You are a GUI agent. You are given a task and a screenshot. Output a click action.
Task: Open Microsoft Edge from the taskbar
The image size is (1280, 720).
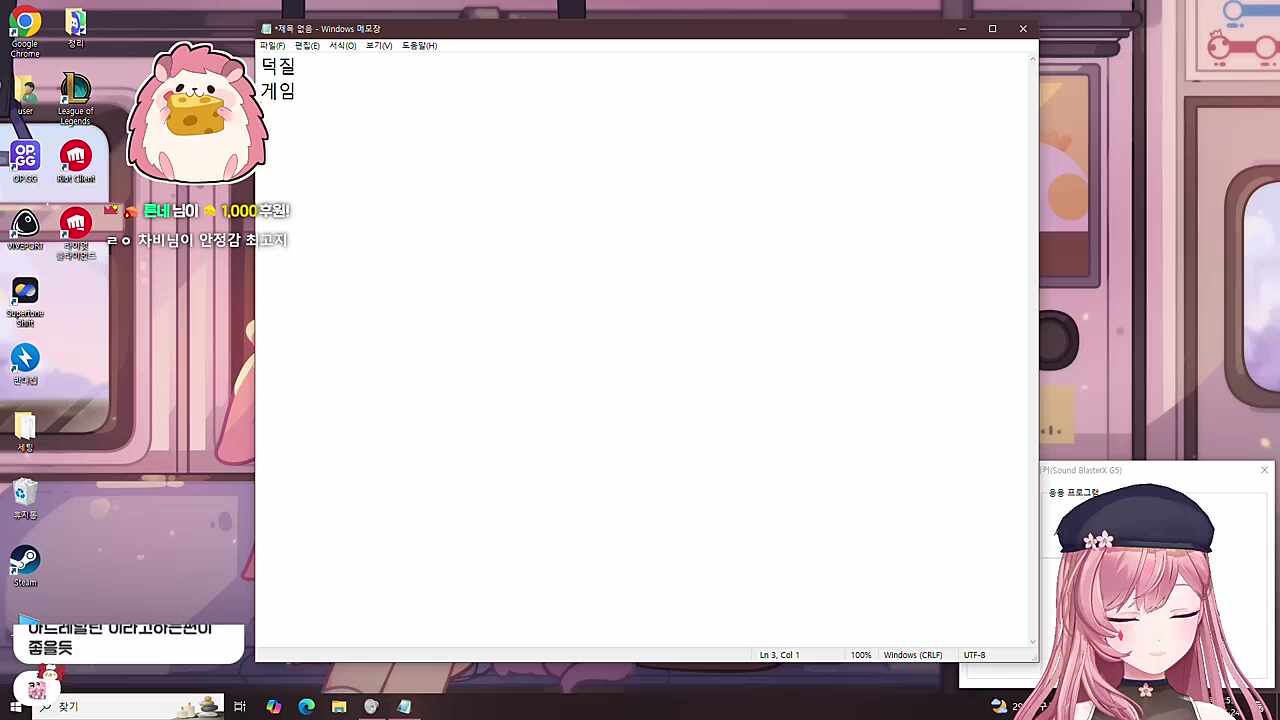[306, 707]
